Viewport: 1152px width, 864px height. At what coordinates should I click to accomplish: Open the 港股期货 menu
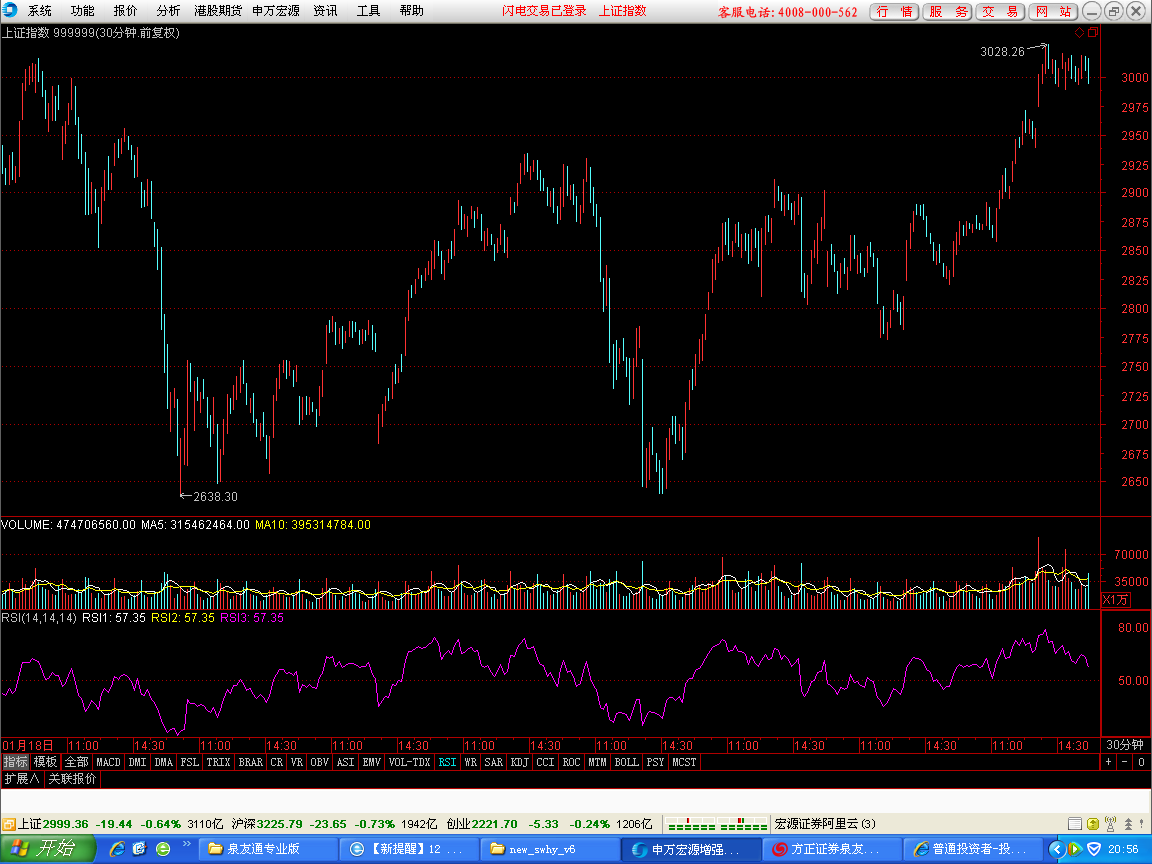click(217, 11)
